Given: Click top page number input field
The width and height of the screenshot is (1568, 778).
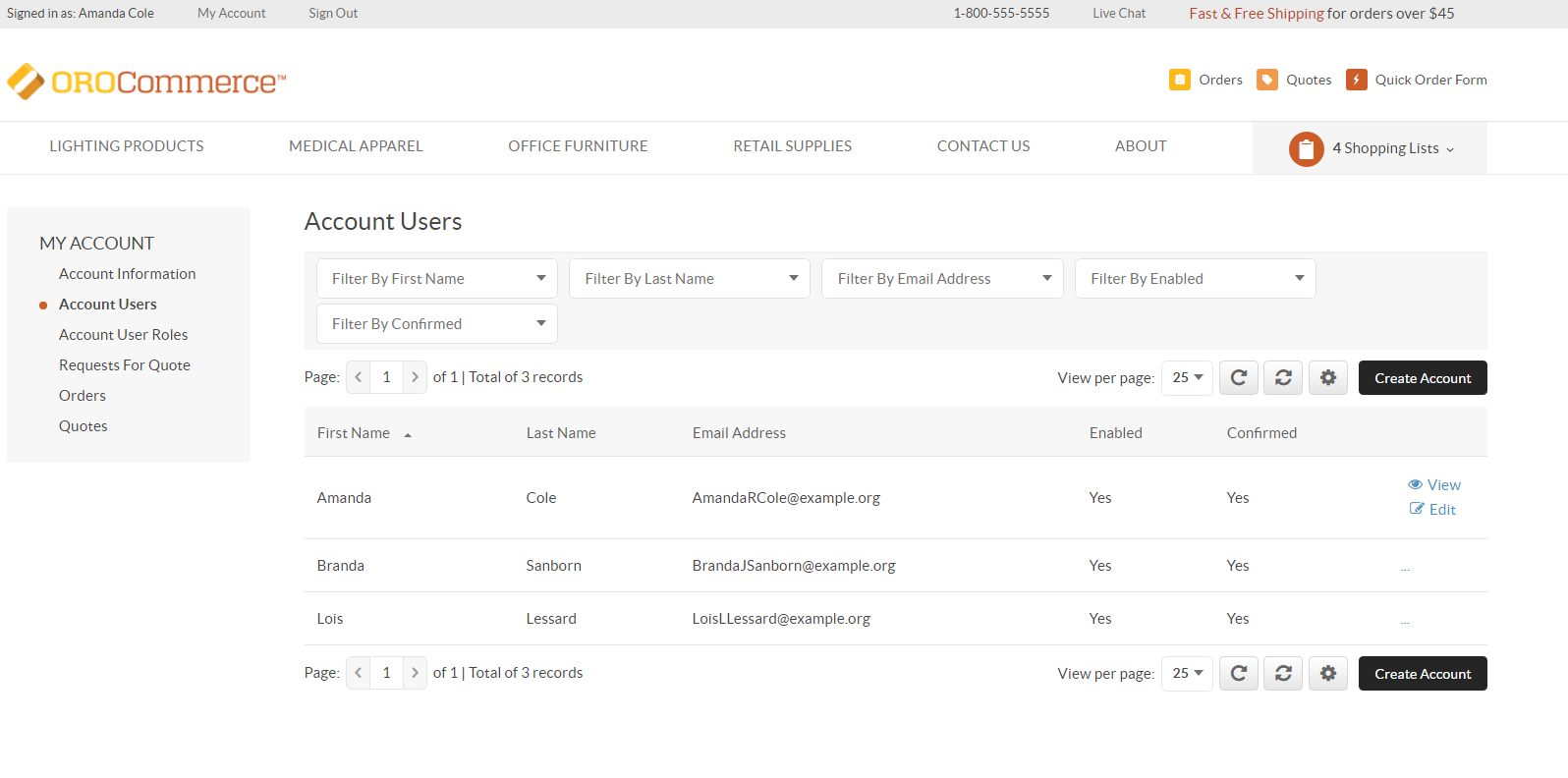Looking at the screenshot, I should pos(387,377).
